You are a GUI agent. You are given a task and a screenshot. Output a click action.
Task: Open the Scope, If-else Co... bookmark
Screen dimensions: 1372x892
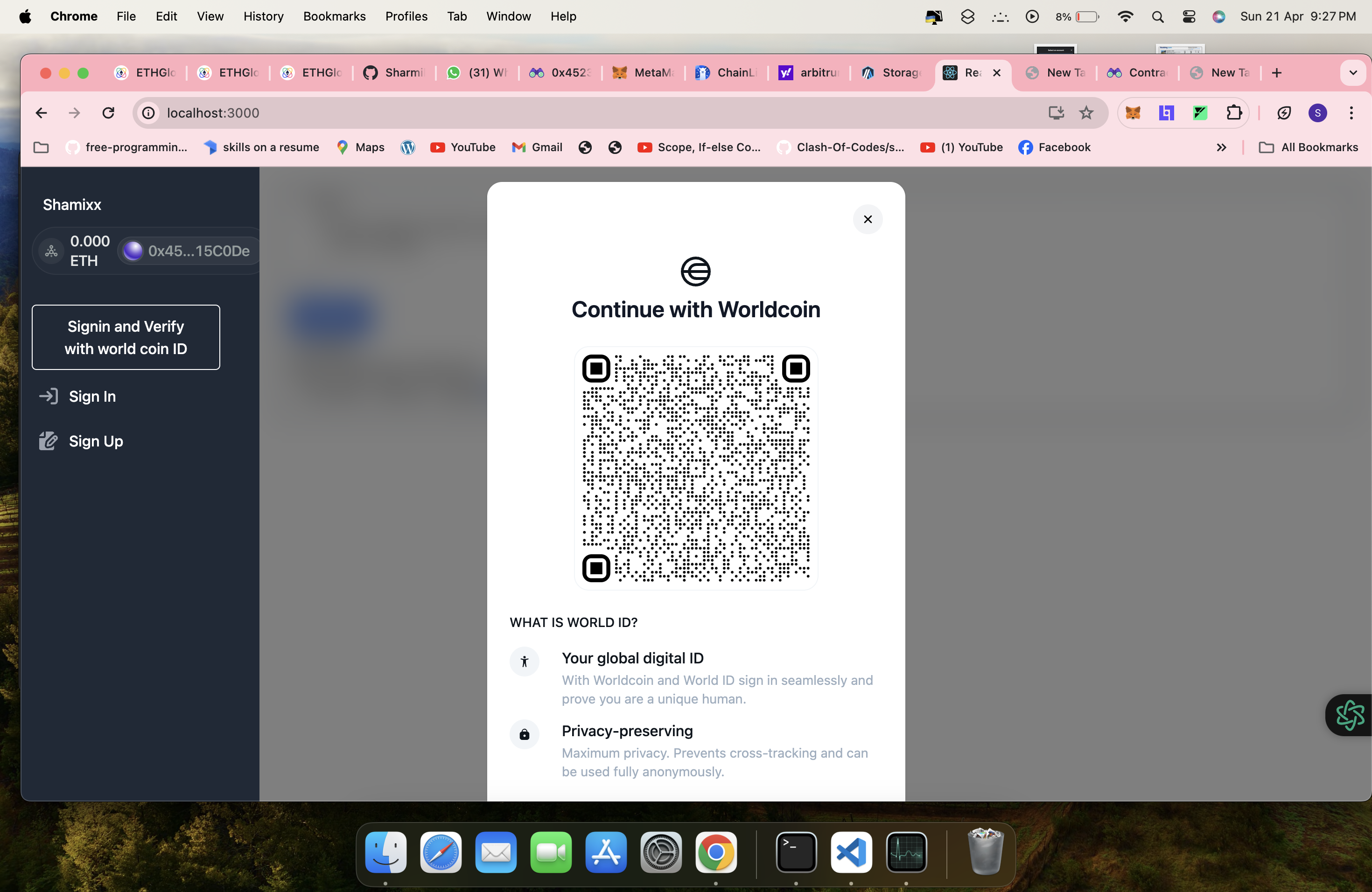[699, 147]
